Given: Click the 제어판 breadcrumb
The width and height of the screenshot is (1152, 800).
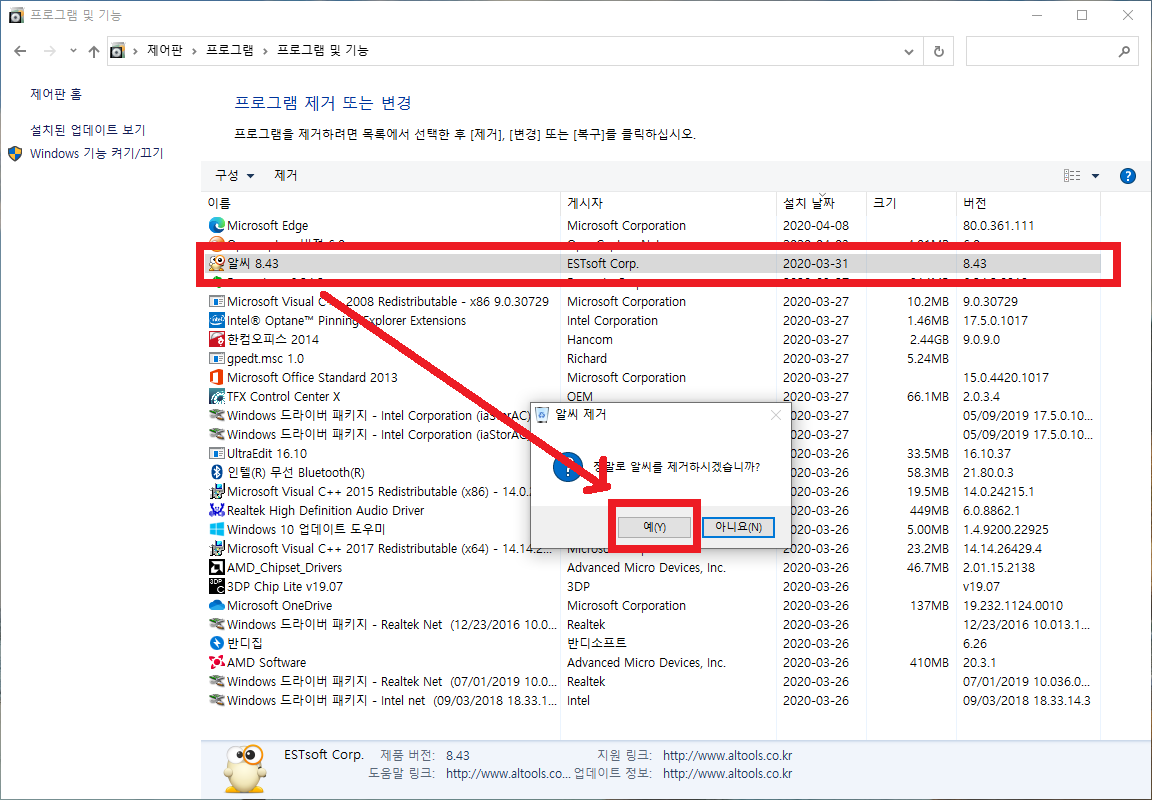Looking at the screenshot, I should tap(165, 51).
